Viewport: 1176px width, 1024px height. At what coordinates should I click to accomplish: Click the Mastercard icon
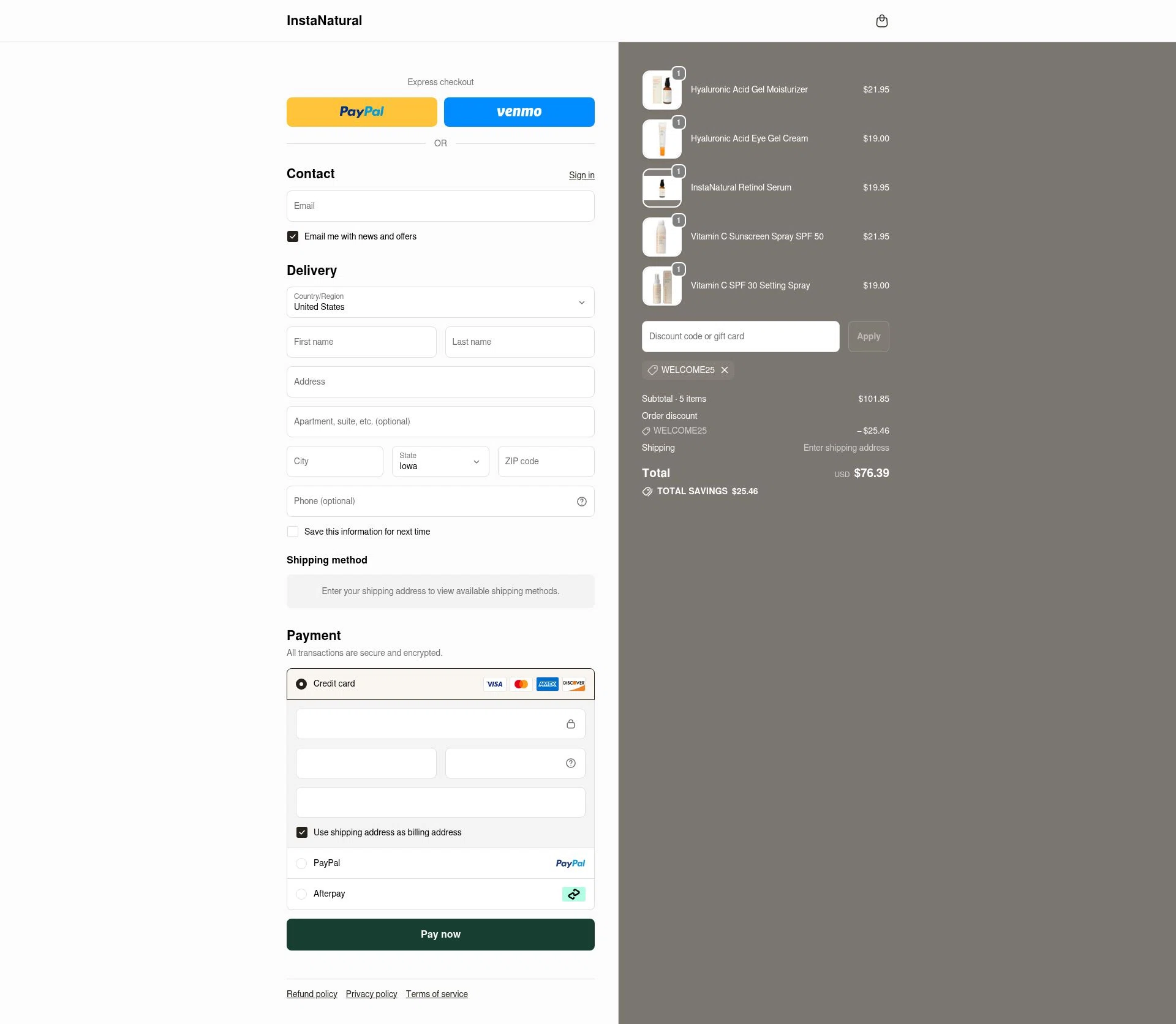coord(521,684)
